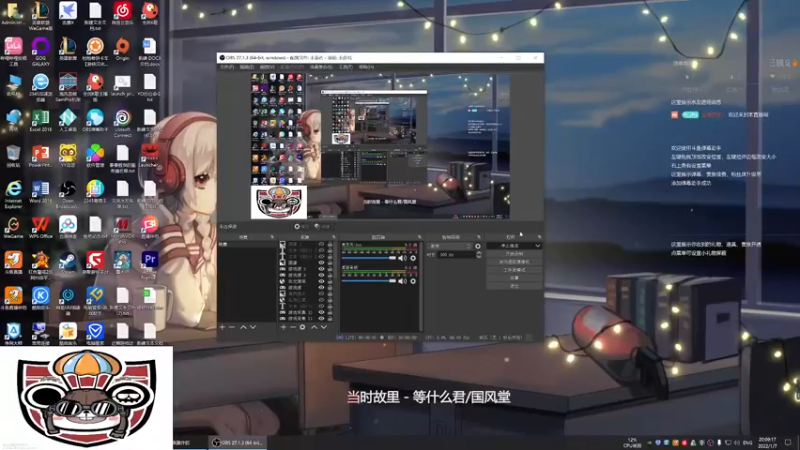Open WPS Office desktop shortcut

(40, 227)
